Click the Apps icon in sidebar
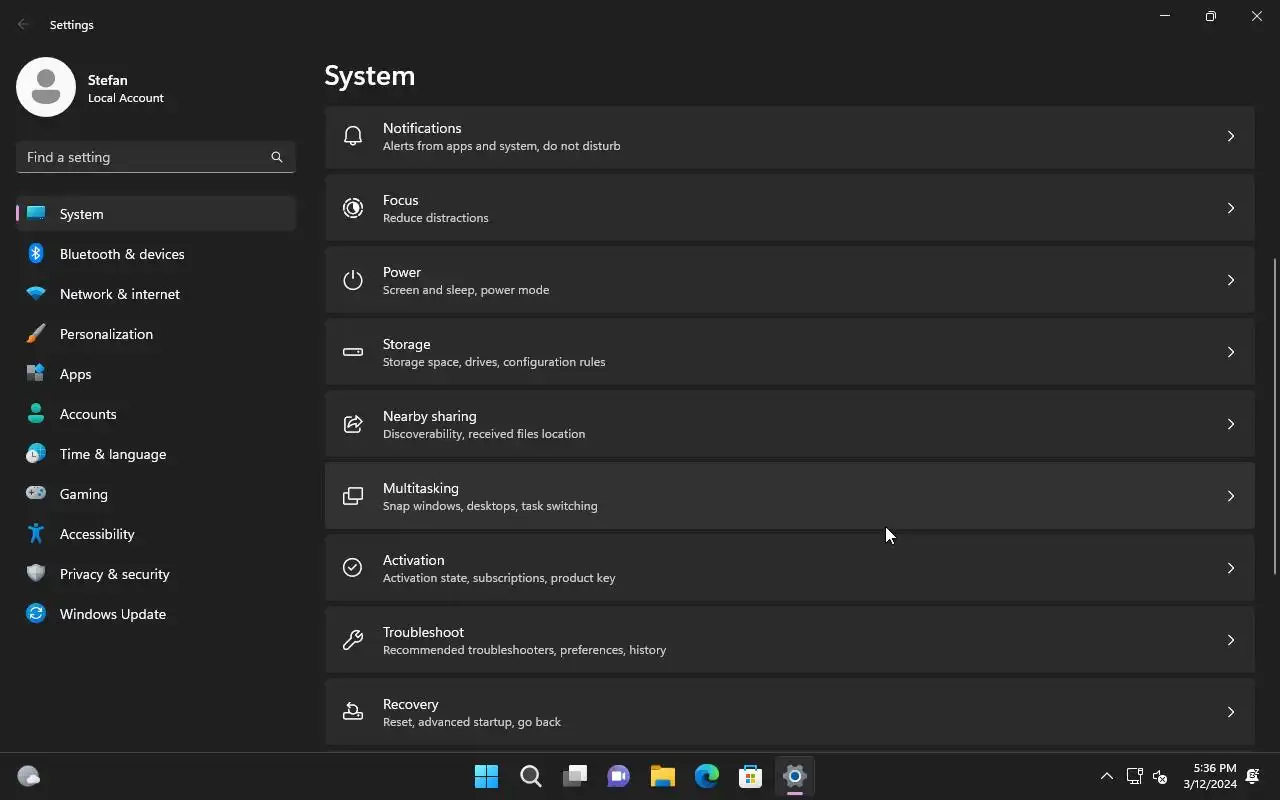The image size is (1280, 800). pos(36,374)
